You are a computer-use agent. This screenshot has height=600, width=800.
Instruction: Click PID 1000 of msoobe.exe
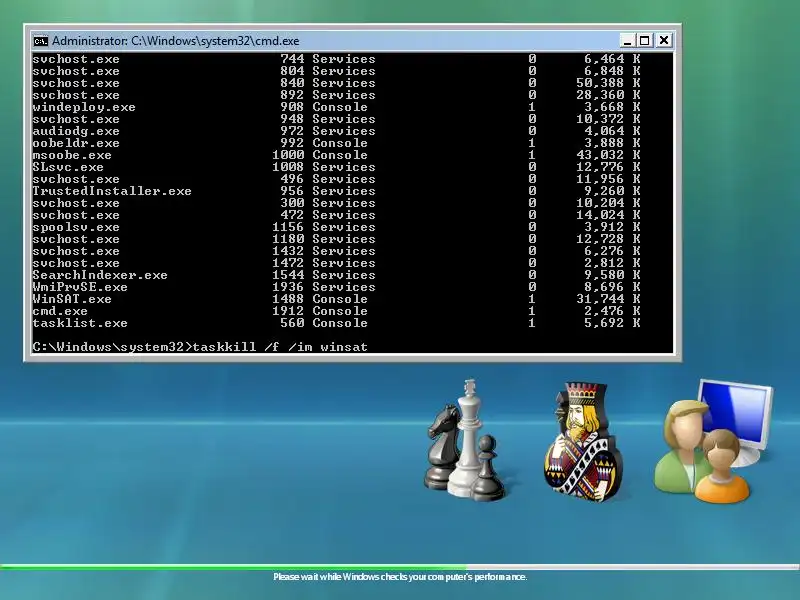(288, 155)
